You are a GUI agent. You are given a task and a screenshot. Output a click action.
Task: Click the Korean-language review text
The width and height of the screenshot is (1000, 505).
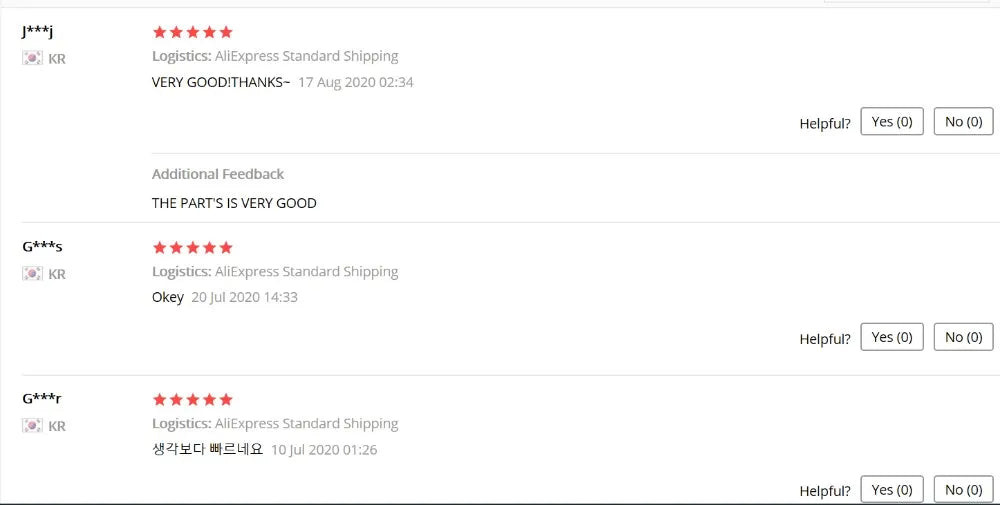[207, 449]
